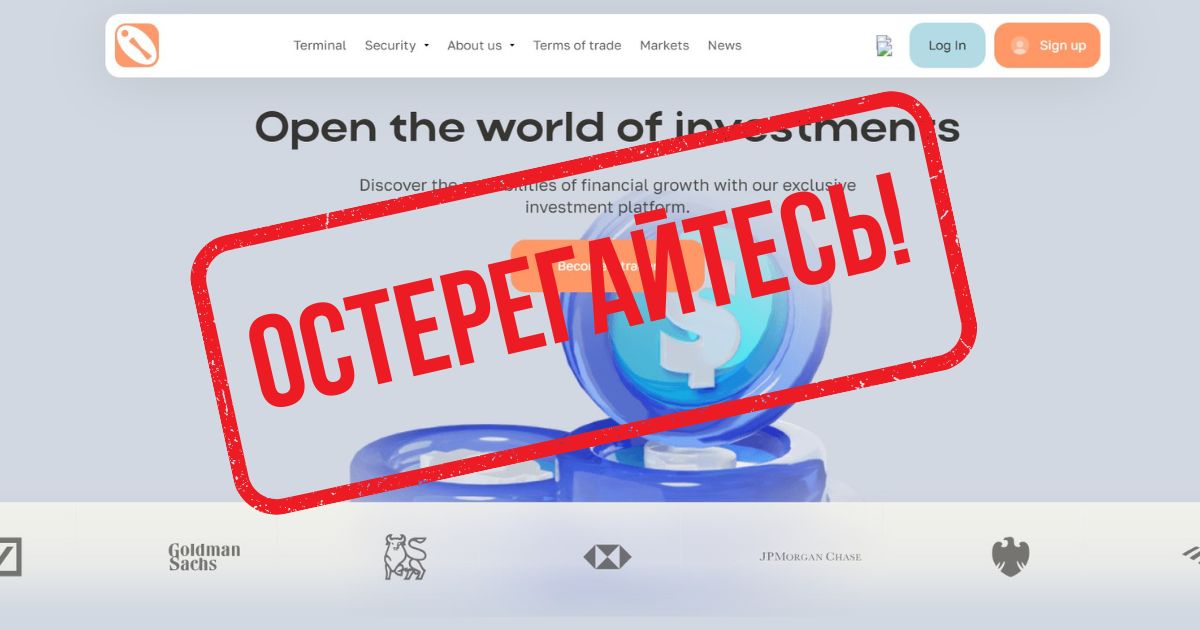This screenshot has width=1200, height=630.
Task: Click the Log In button
Action: pyautogui.click(x=947, y=45)
